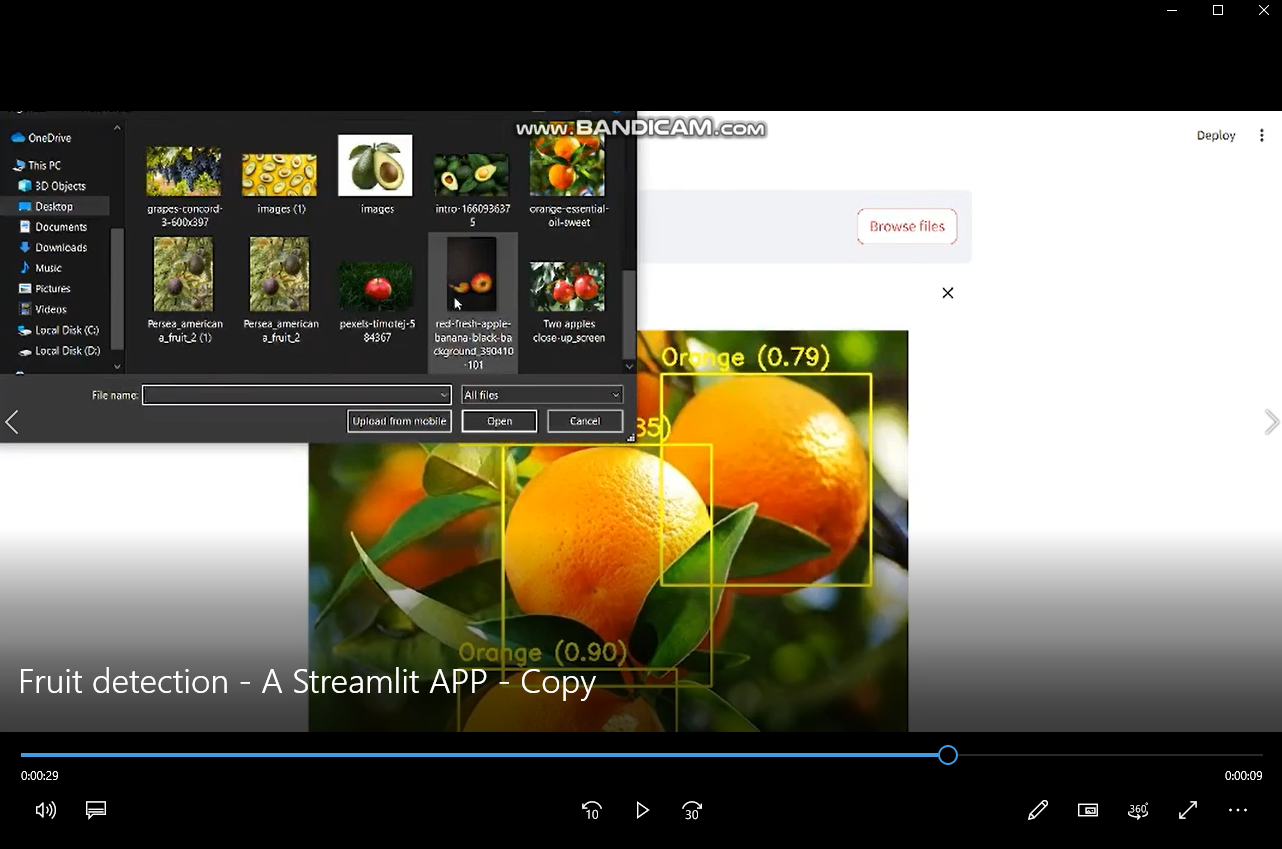Go to next item arrow

[x=1271, y=422]
